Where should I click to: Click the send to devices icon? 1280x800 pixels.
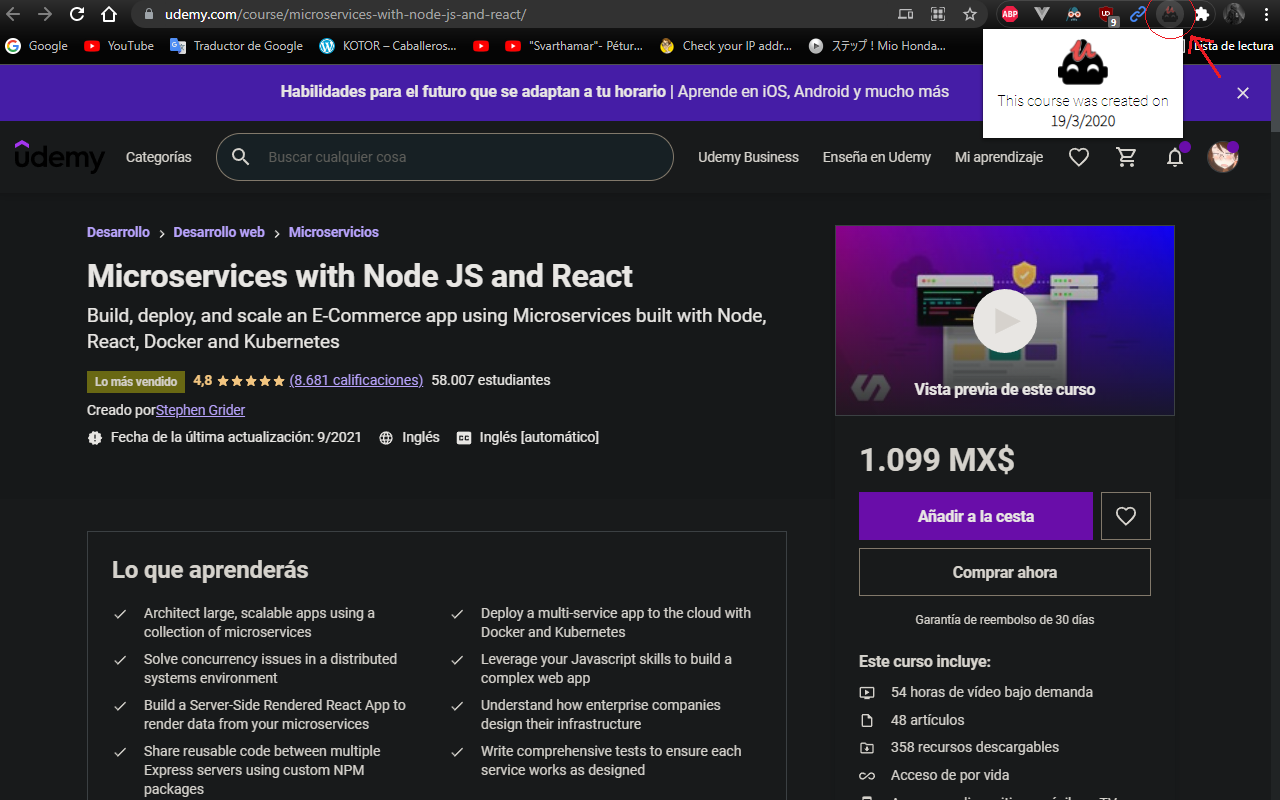pos(905,14)
